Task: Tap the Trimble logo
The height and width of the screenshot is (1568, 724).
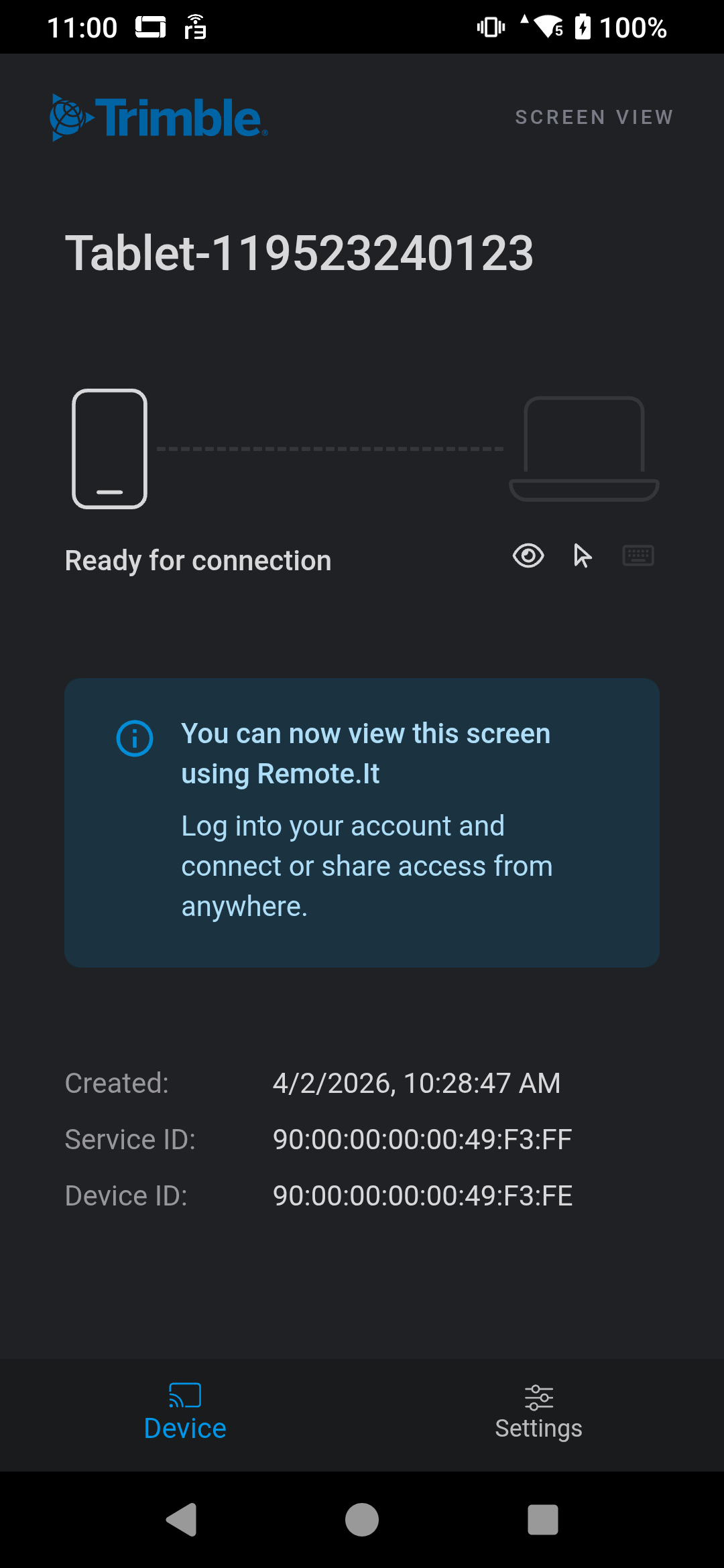Action: (159, 117)
